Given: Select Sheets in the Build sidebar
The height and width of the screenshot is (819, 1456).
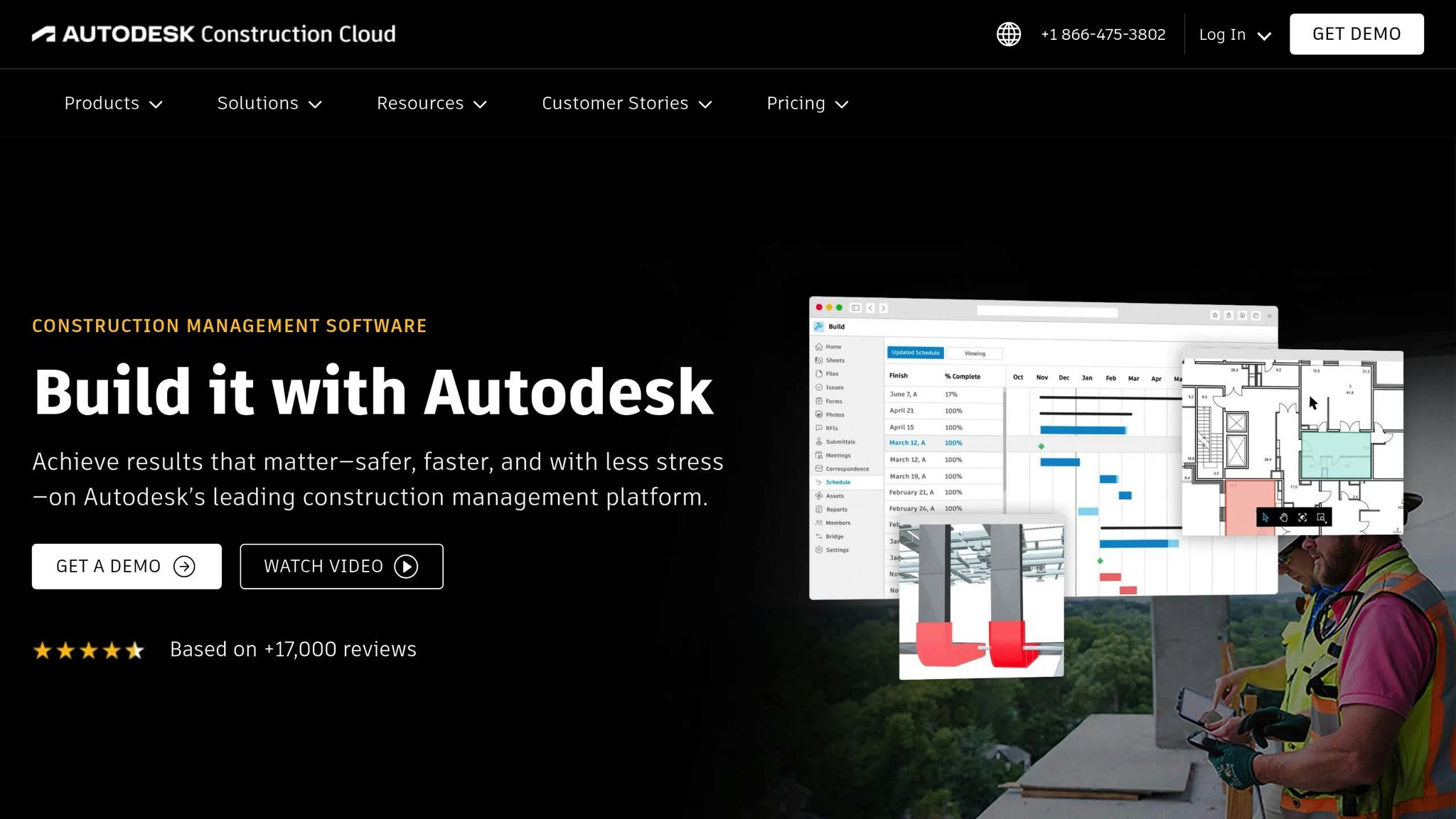Looking at the screenshot, I should [830, 360].
